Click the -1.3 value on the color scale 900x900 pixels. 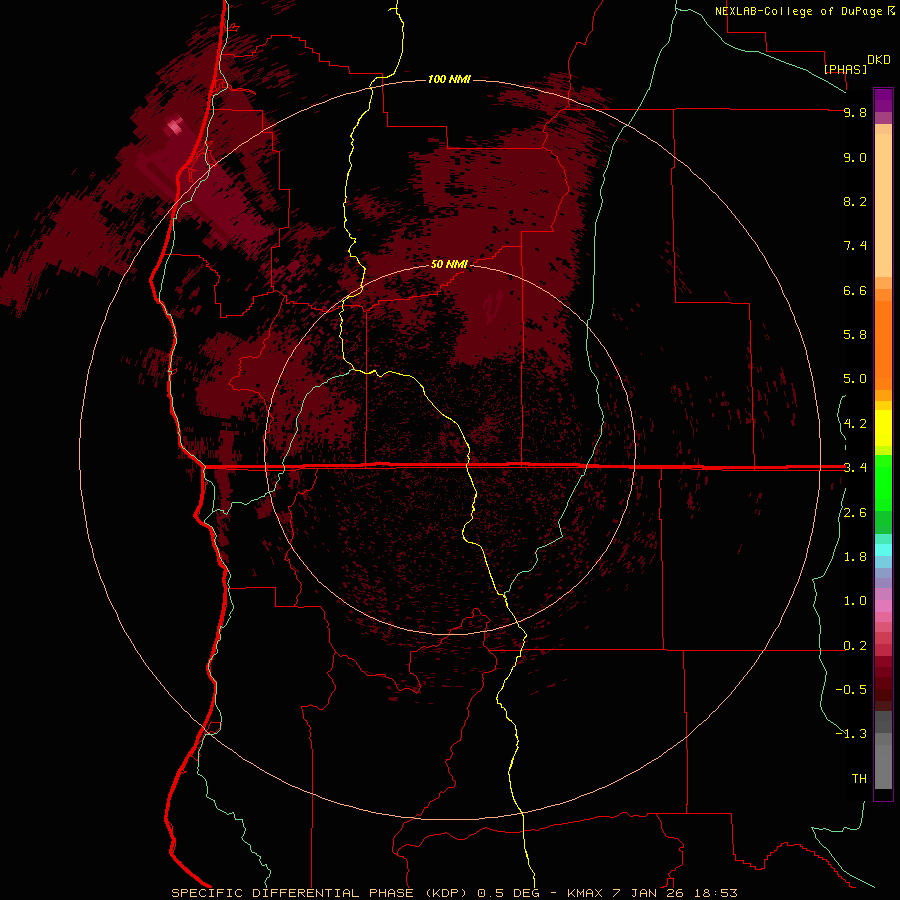point(851,734)
